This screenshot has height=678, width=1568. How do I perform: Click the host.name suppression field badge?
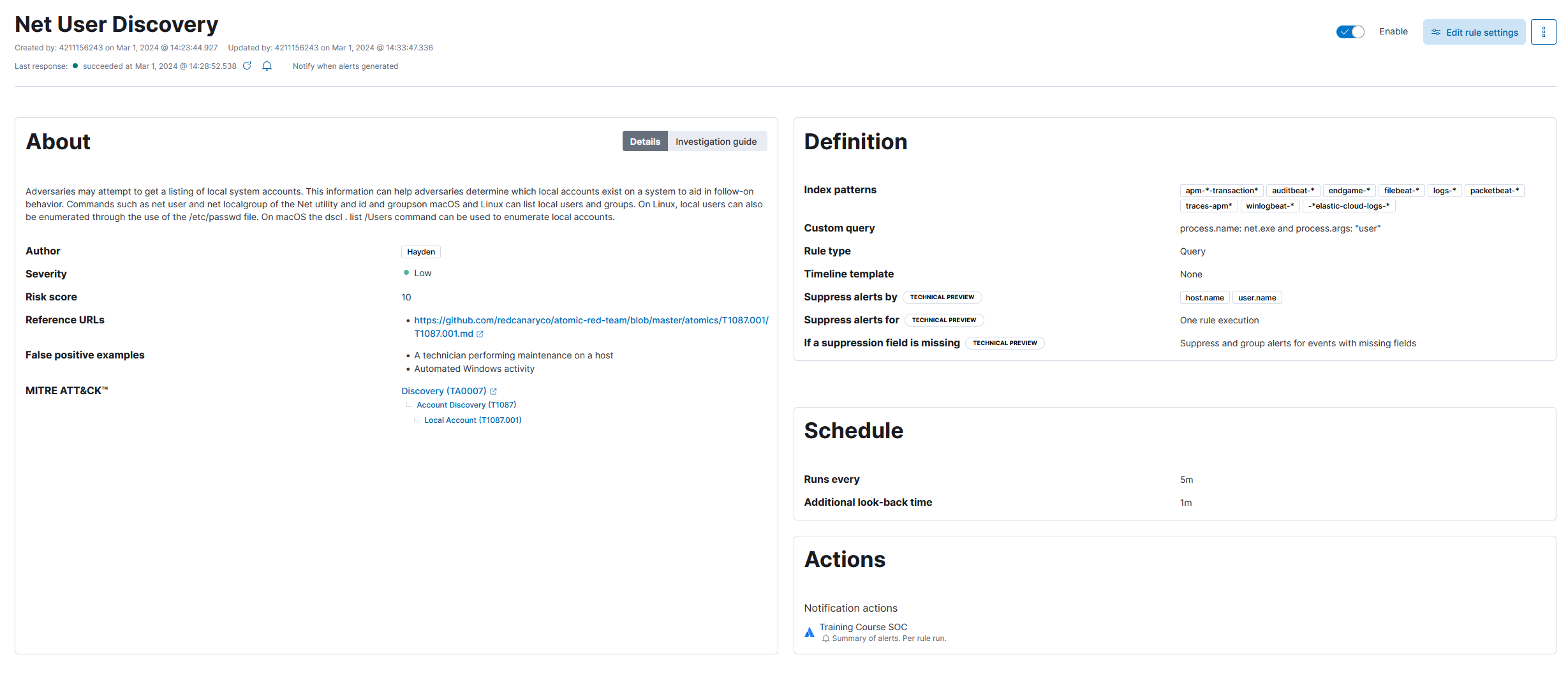click(1204, 298)
